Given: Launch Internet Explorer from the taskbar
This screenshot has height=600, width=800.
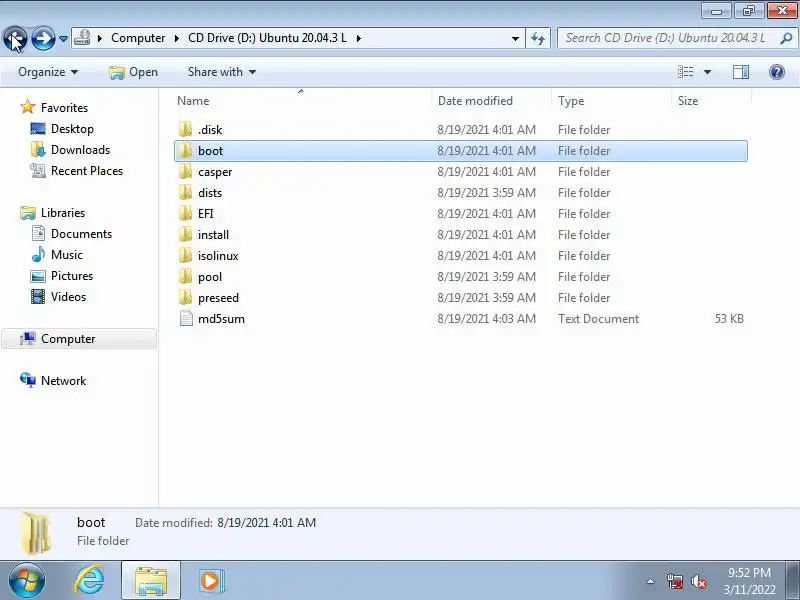Looking at the screenshot, I should pos(89,581).
